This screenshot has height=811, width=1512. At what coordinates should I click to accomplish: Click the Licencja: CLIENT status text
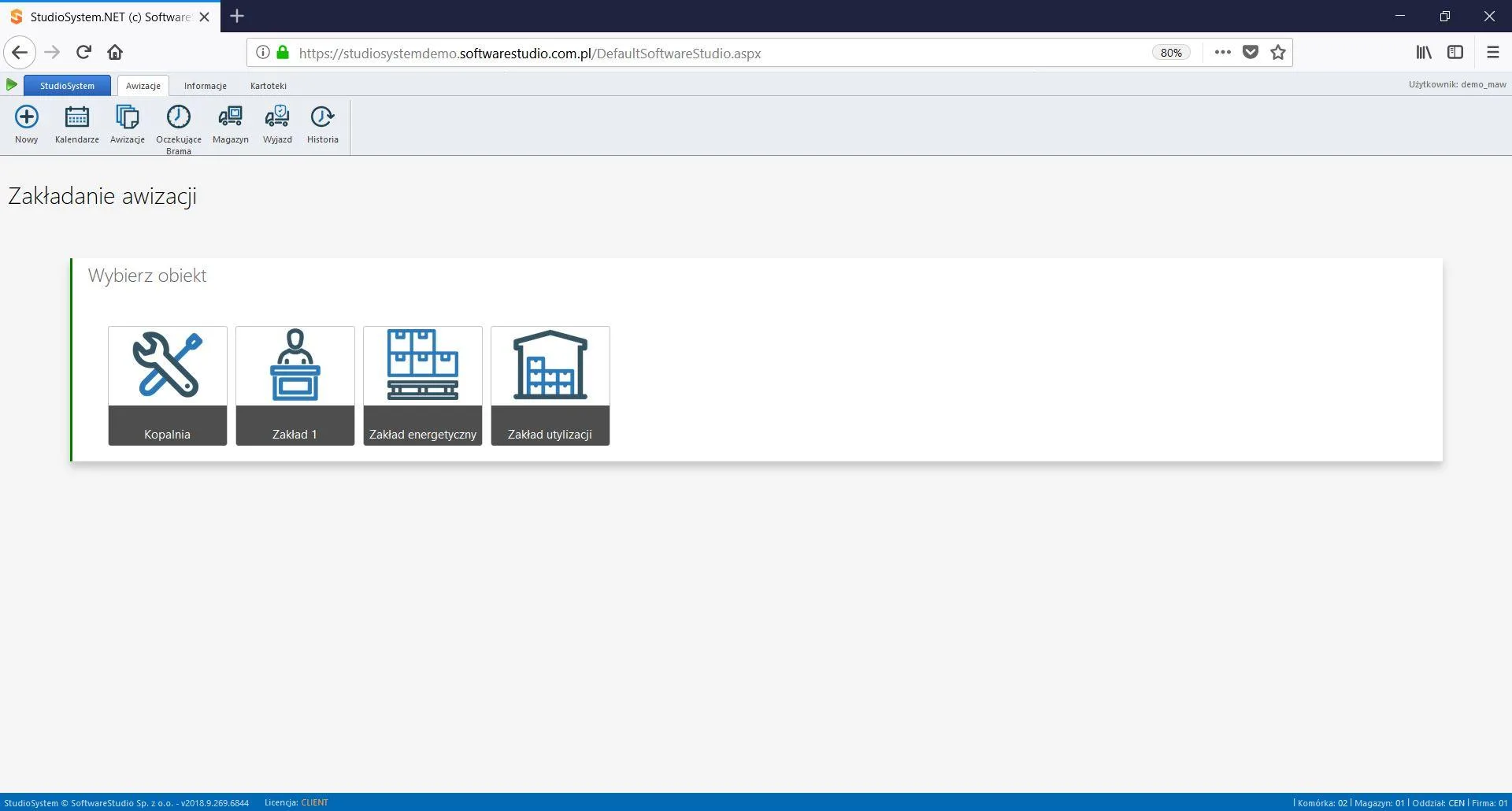point(296,802)
